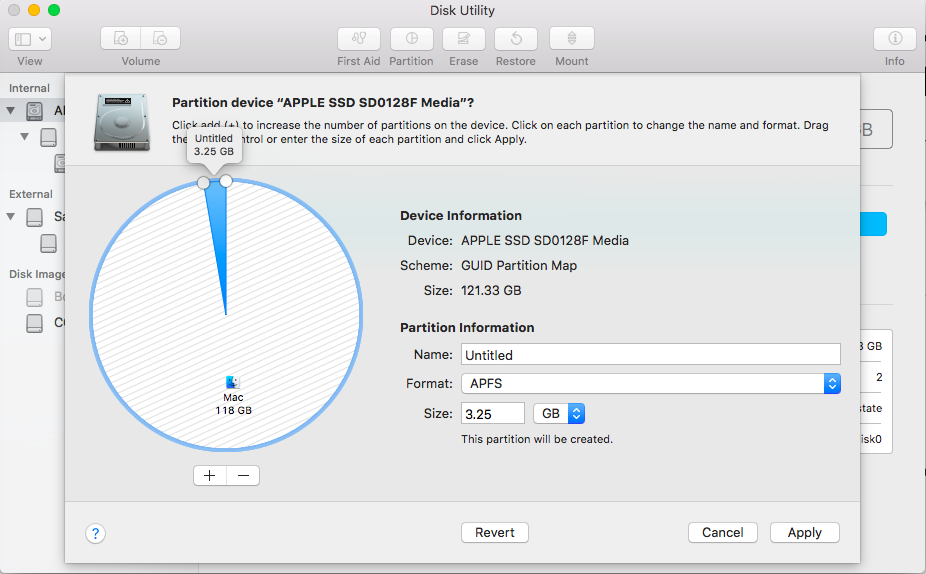Add a partition with plus button

pos(210,475)
